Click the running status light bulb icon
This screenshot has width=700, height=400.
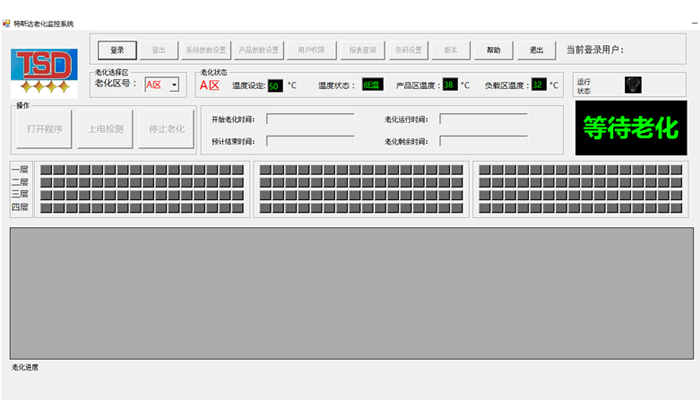tap(632, 85)
